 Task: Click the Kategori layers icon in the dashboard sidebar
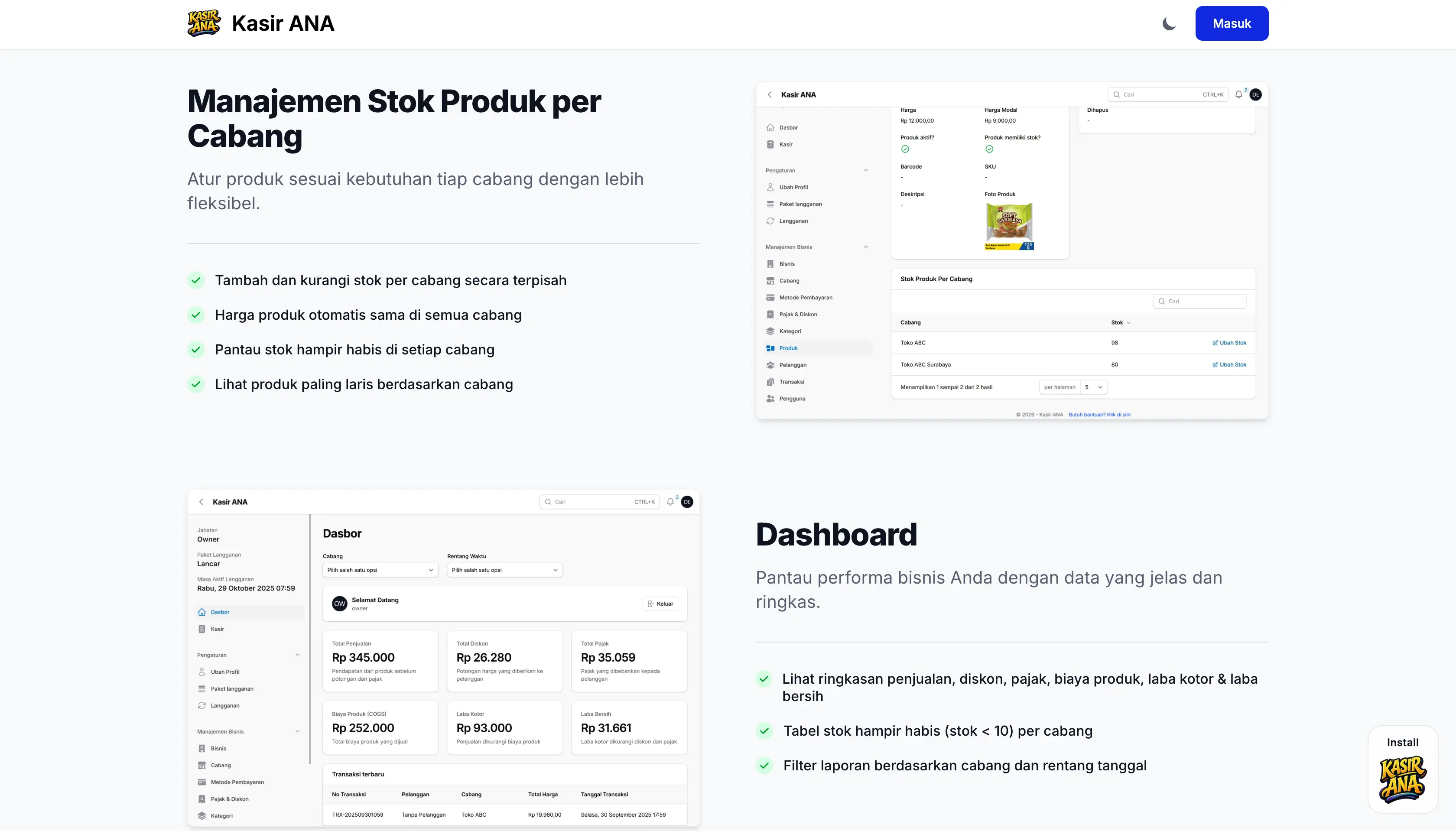click(x=201, y=815)
